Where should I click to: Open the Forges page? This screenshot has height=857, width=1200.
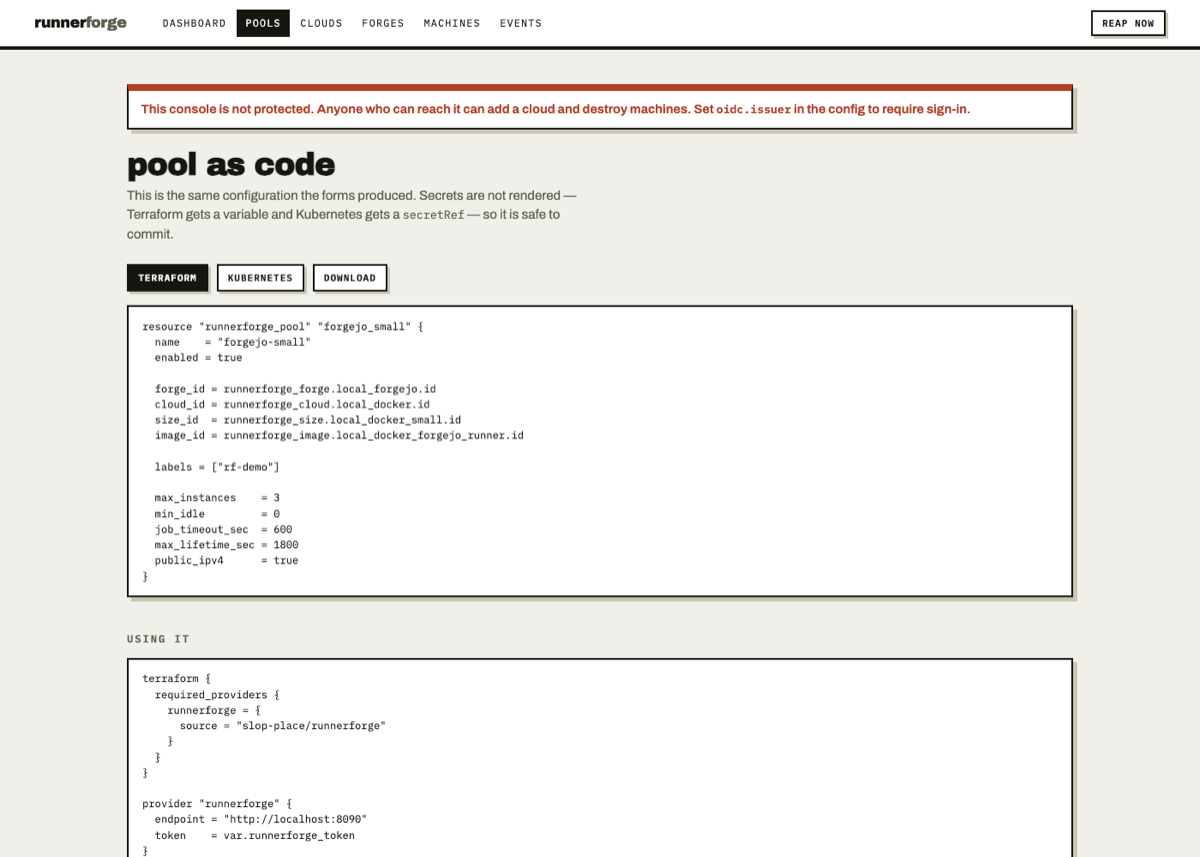383,23
